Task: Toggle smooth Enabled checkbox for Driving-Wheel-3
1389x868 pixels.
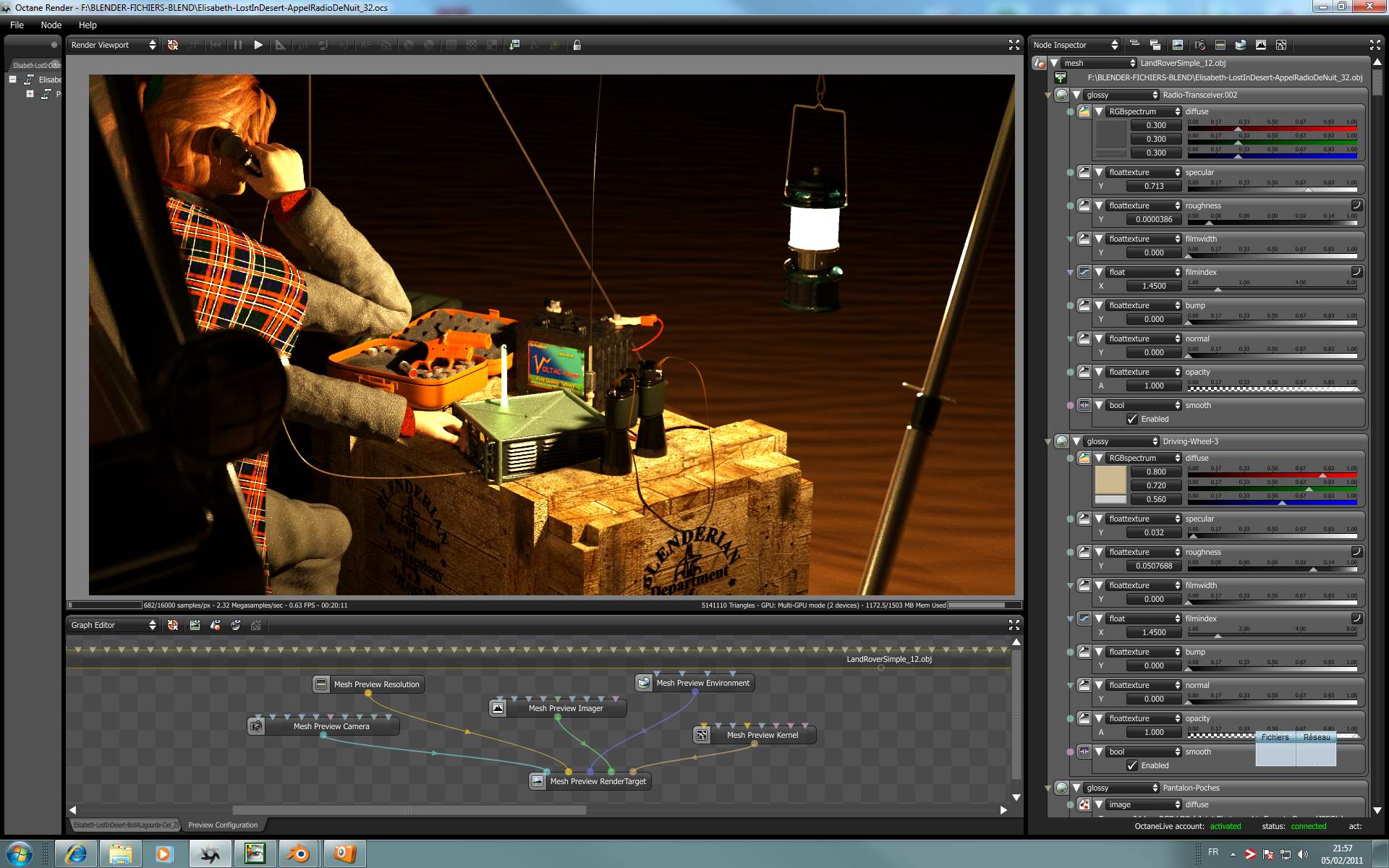Action: pyautogui.click(x=1132, y=765)
